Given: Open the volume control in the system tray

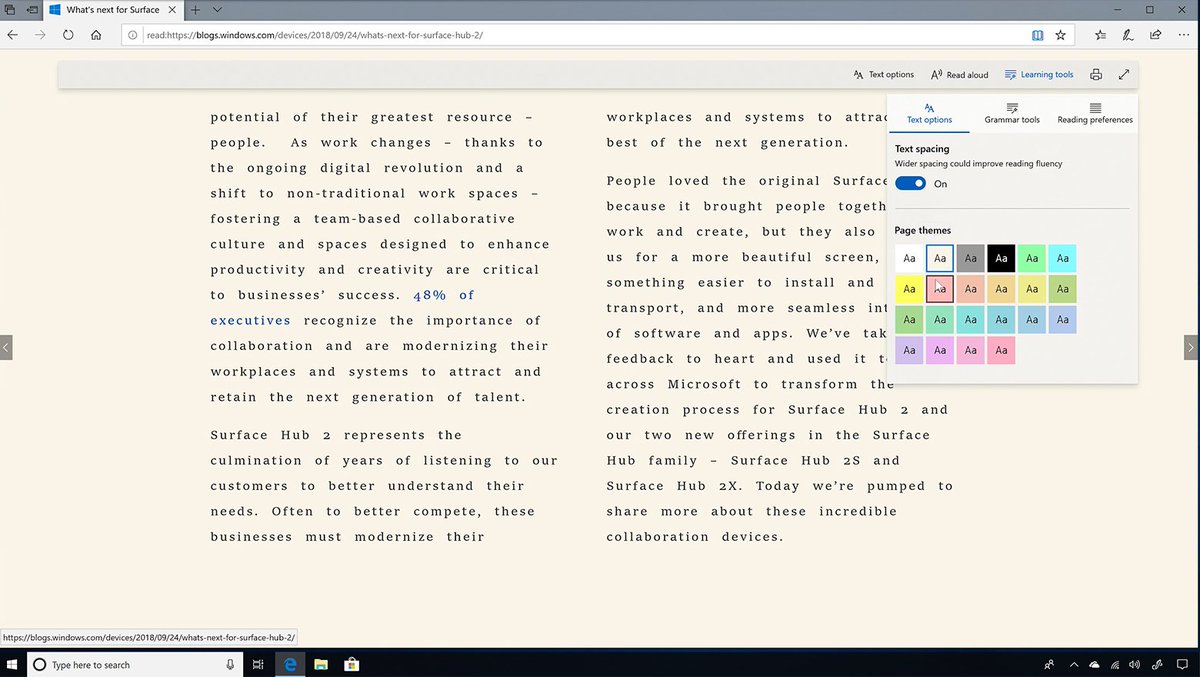Looking at the screenshot, I should click(1135, 664).
